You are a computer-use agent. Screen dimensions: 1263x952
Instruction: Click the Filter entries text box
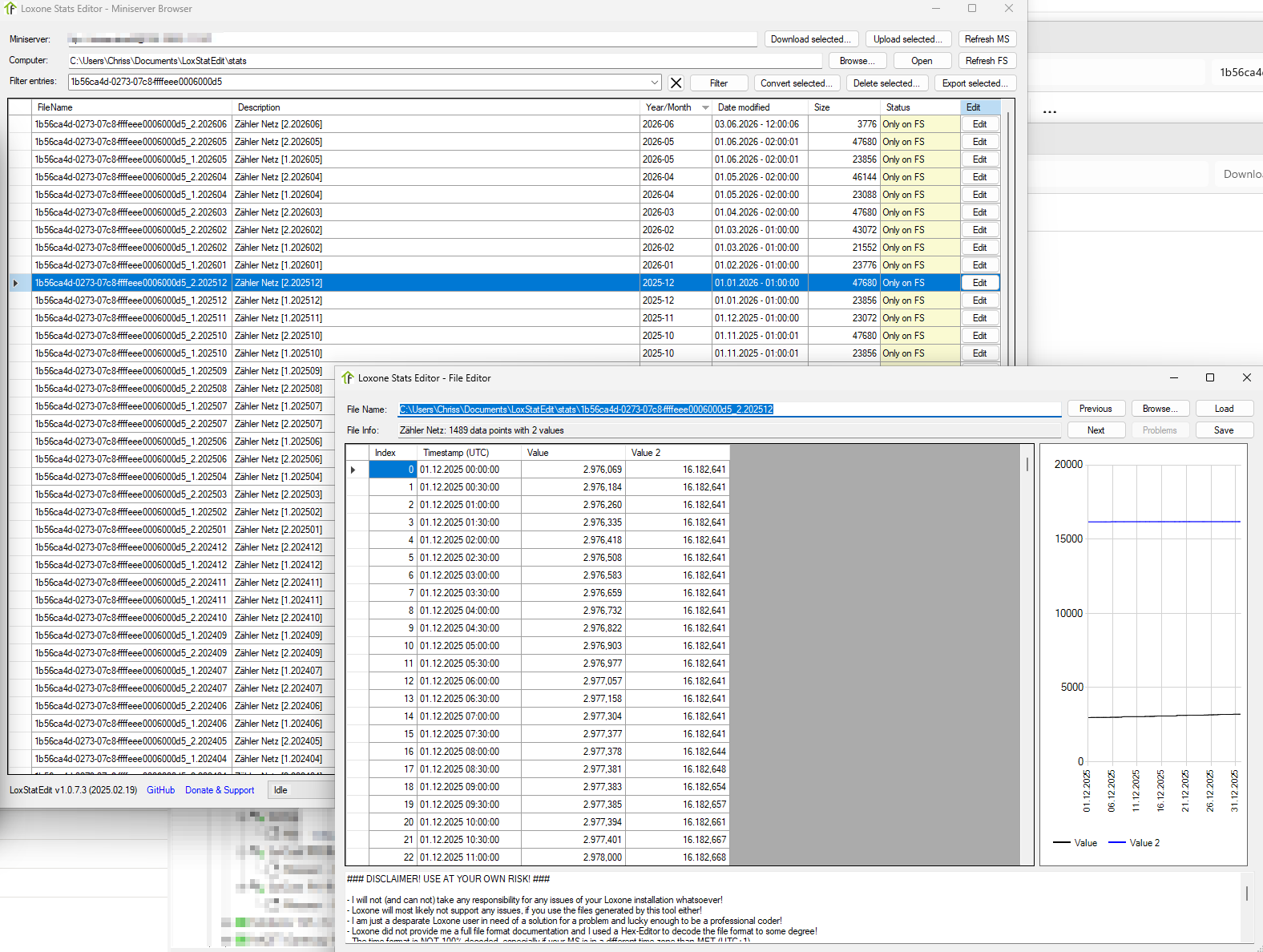coord(358,82)
